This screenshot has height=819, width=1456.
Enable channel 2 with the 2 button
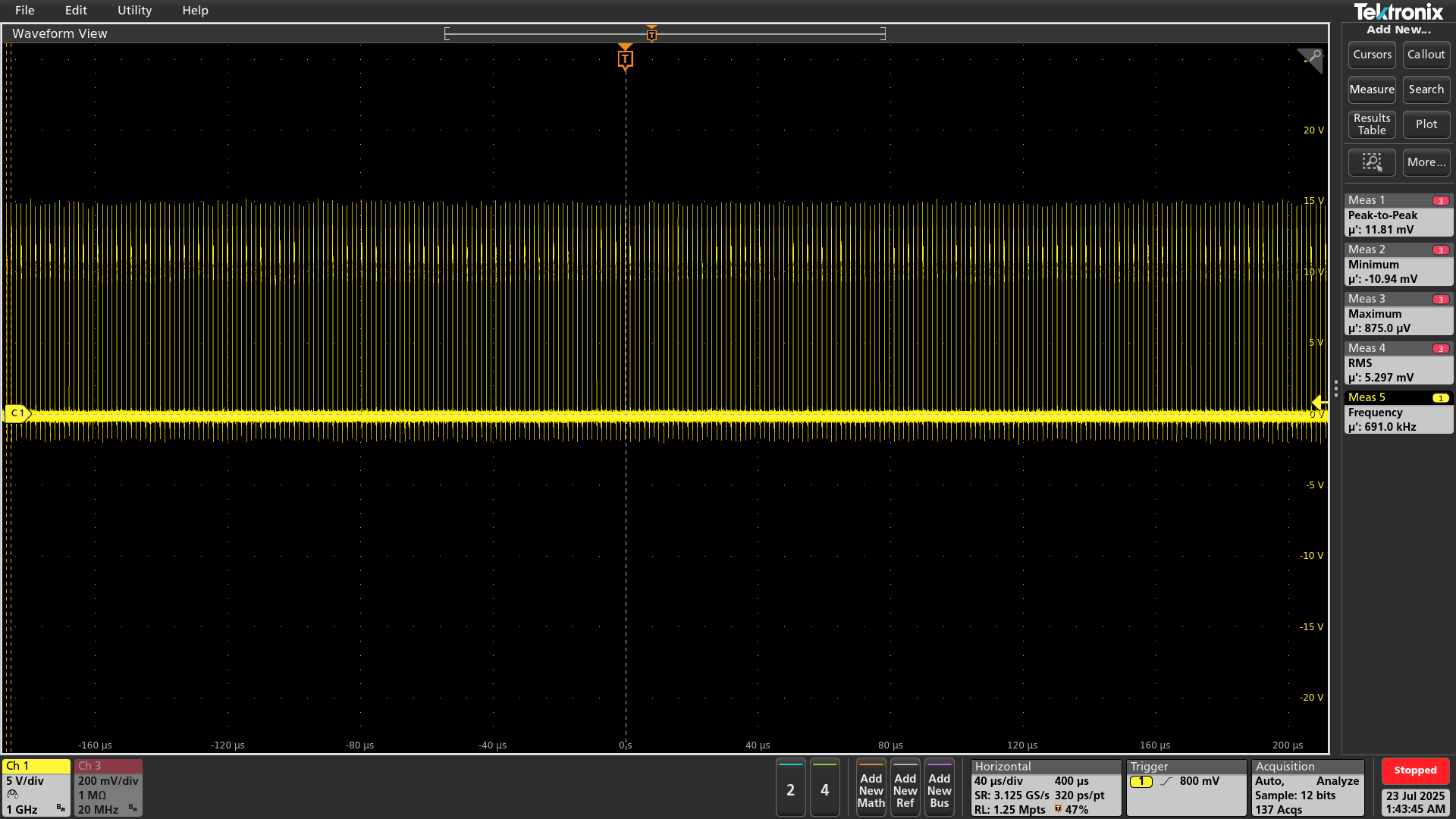tap(790, 789)
